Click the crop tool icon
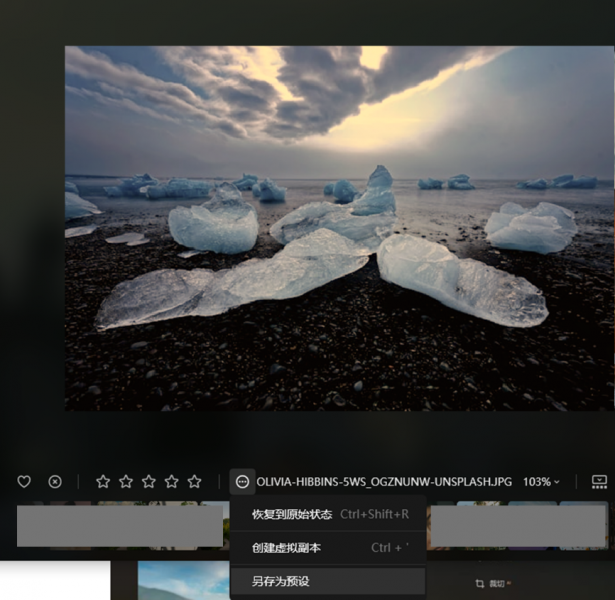615x600 pixels. tap(479, 584)
